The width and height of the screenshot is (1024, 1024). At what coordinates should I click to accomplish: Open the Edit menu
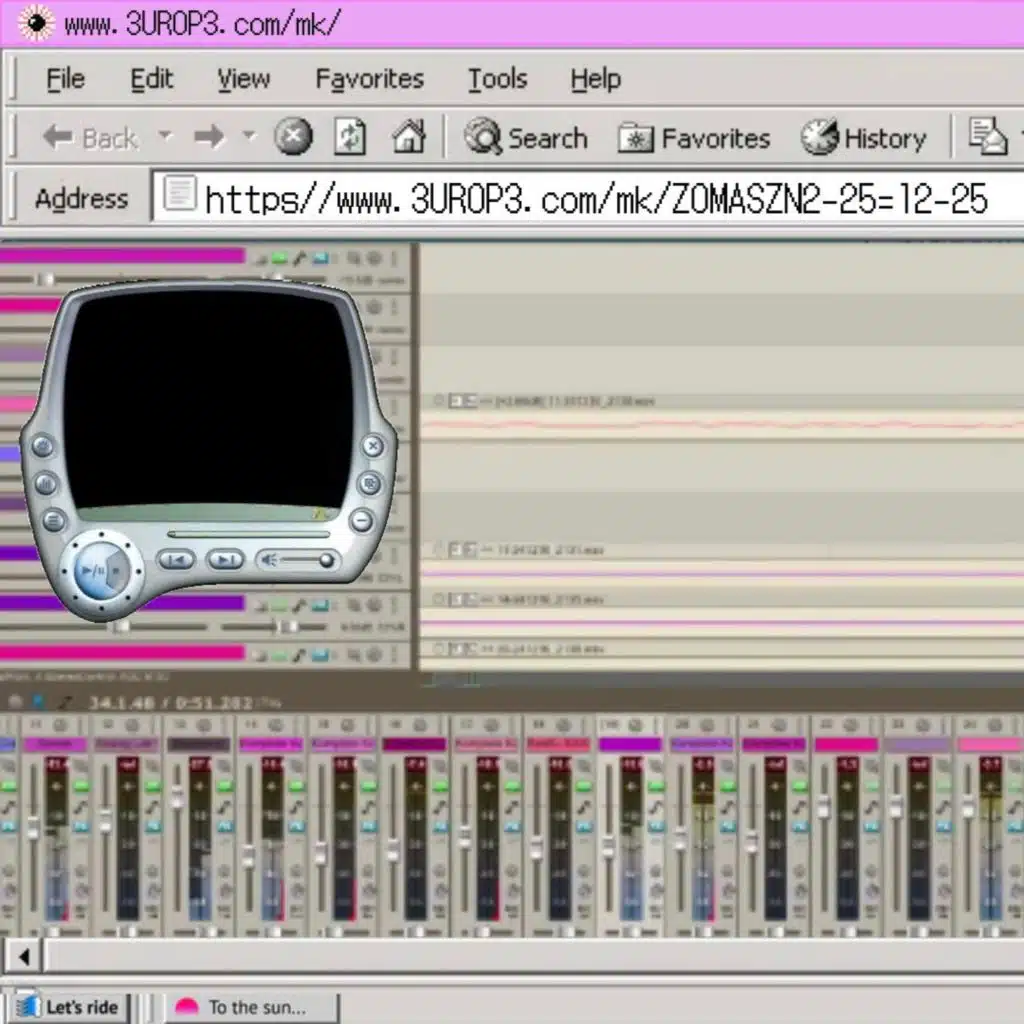pyautogui.click(x=152, y=79)
